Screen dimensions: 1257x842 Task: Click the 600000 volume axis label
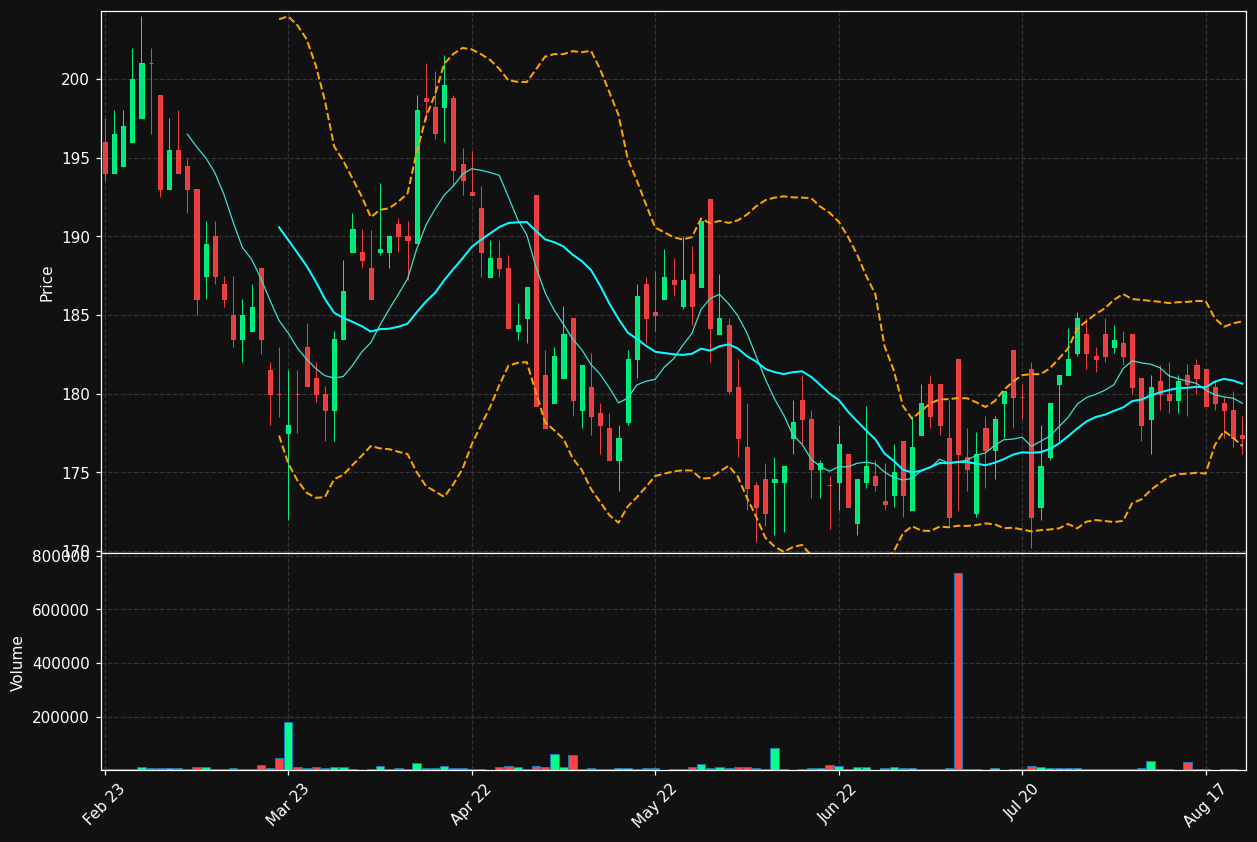pyautogui.click(x=63, y=610)
